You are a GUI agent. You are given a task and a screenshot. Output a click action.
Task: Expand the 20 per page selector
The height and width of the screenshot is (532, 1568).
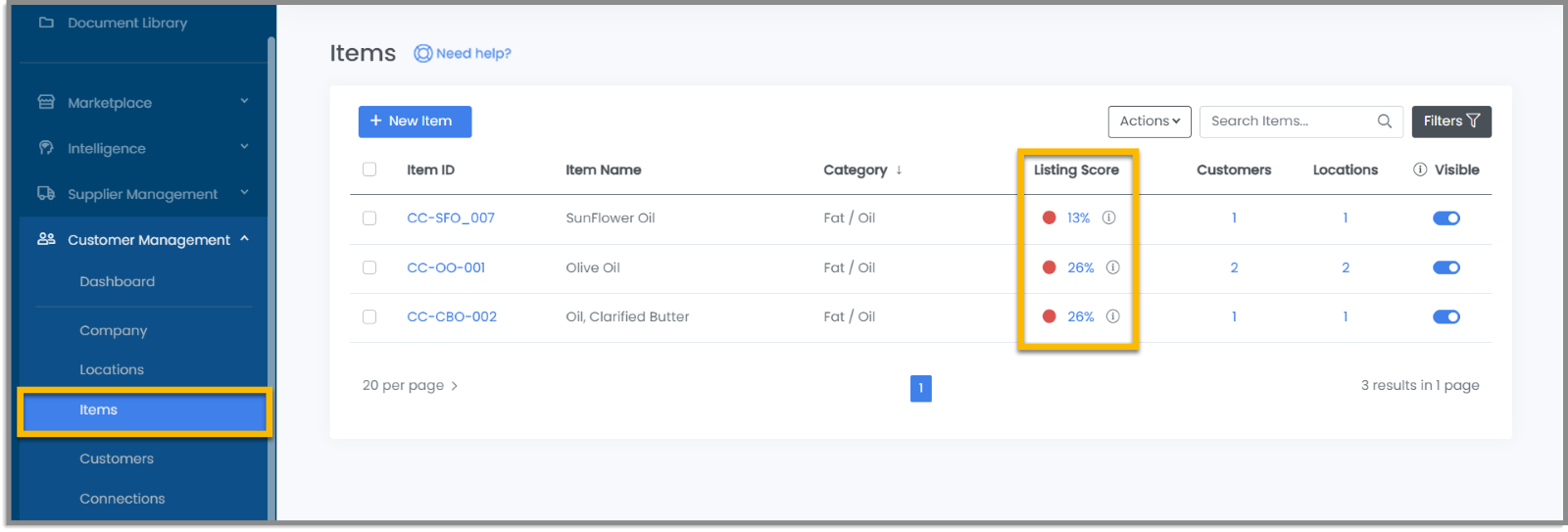tap(410, 386)
